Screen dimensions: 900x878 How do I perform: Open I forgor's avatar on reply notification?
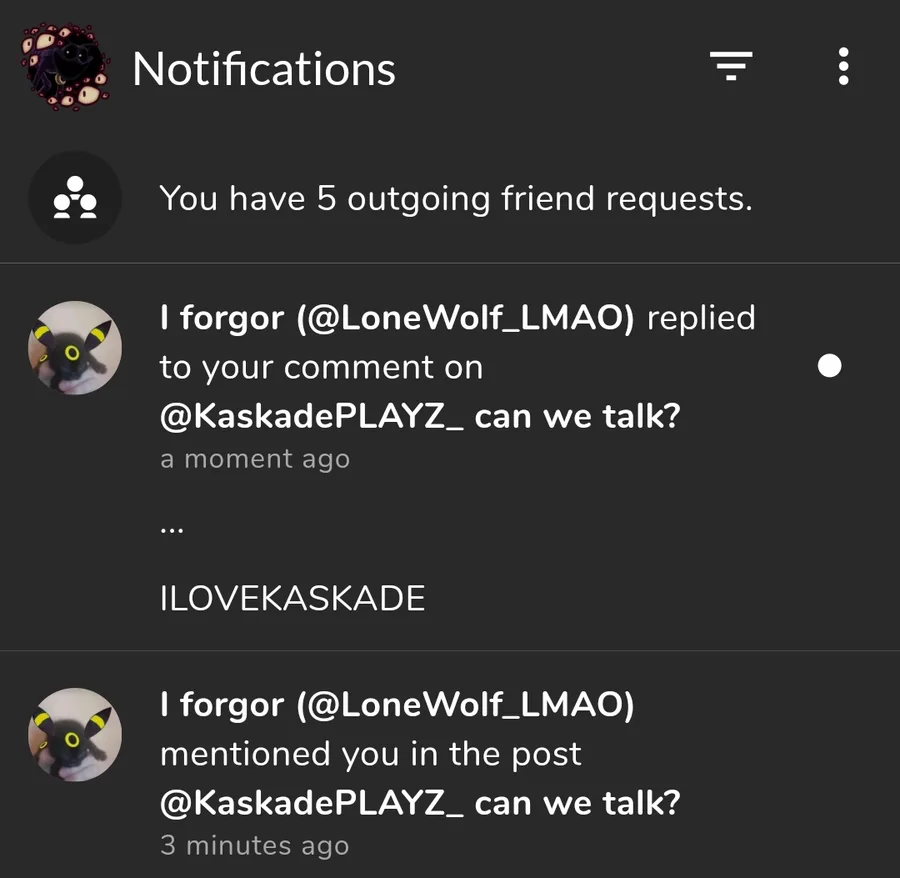click(x=75, y=348)
